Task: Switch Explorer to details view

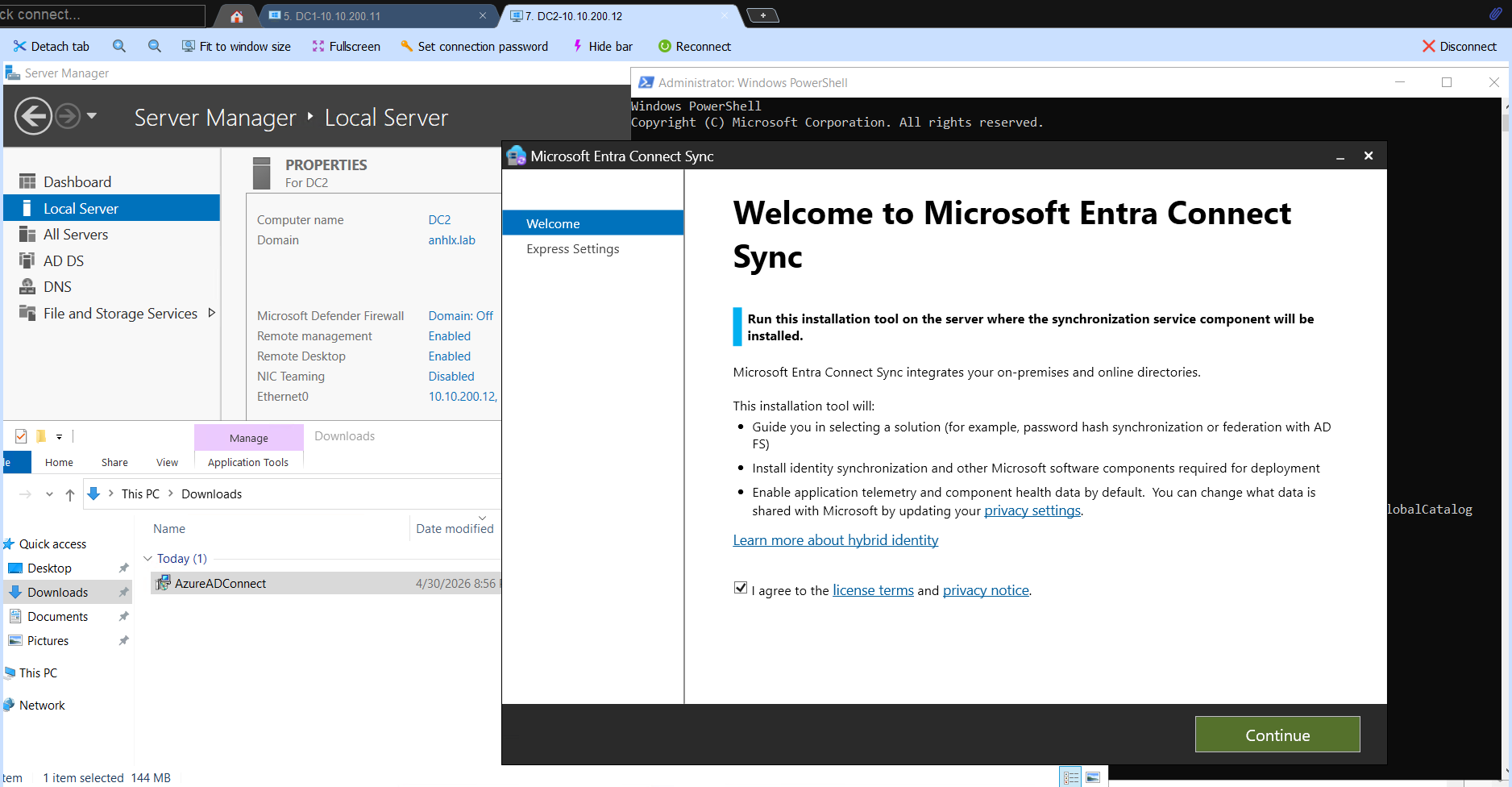Action: point(1070,777)
